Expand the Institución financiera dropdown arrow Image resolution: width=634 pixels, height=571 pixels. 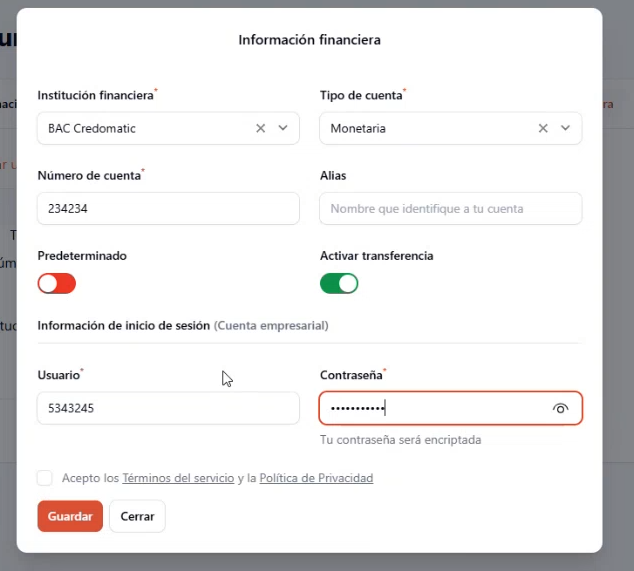(283, 128)
